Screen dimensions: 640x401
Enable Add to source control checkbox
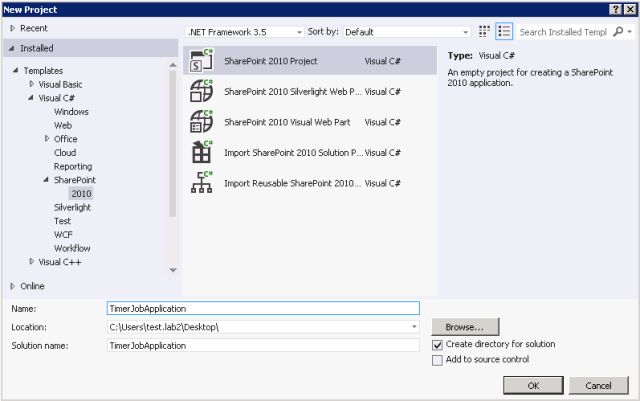click(x=437, y=360)
